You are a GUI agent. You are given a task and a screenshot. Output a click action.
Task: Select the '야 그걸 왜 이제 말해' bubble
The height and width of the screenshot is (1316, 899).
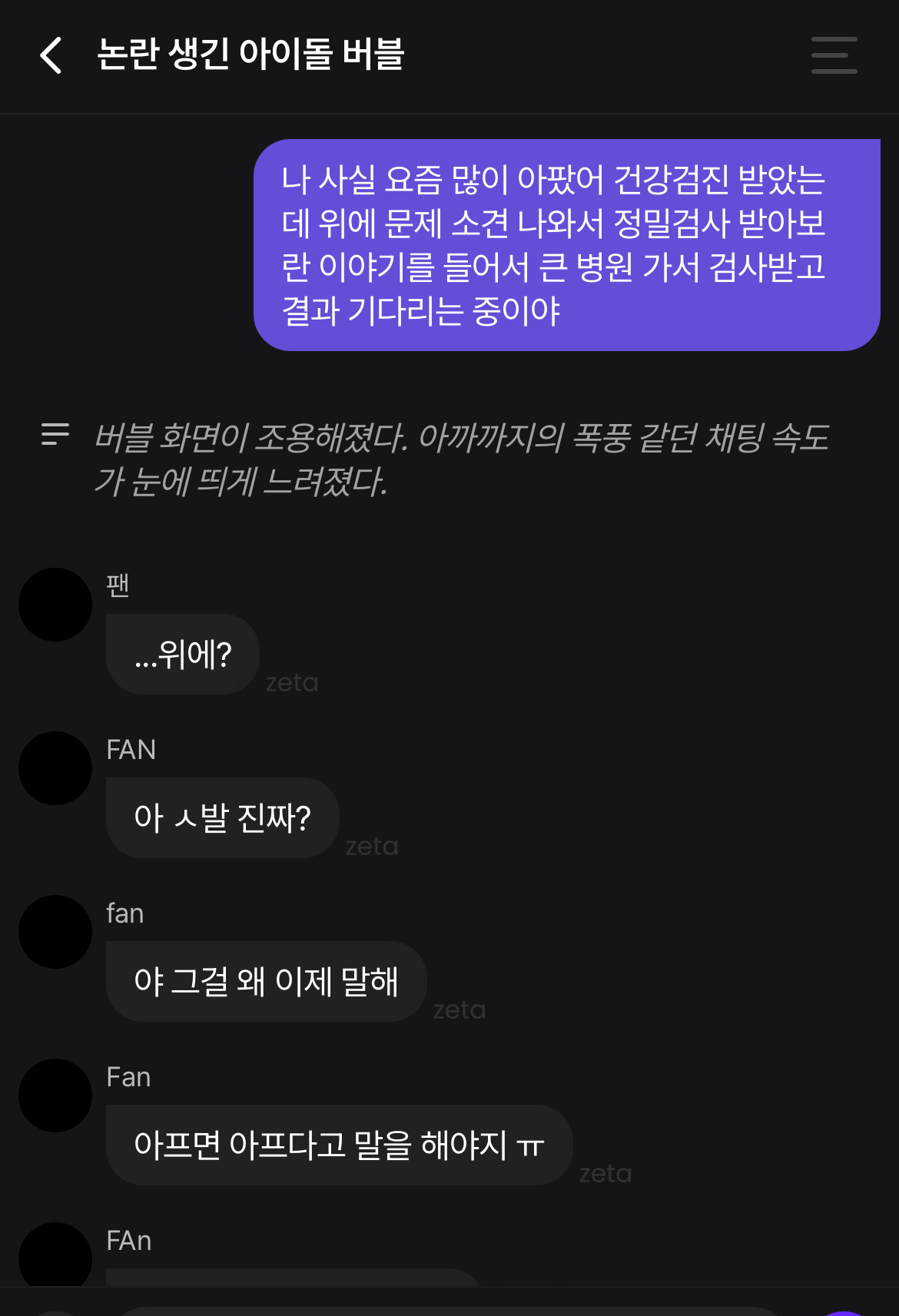click(x=267, y=982)
